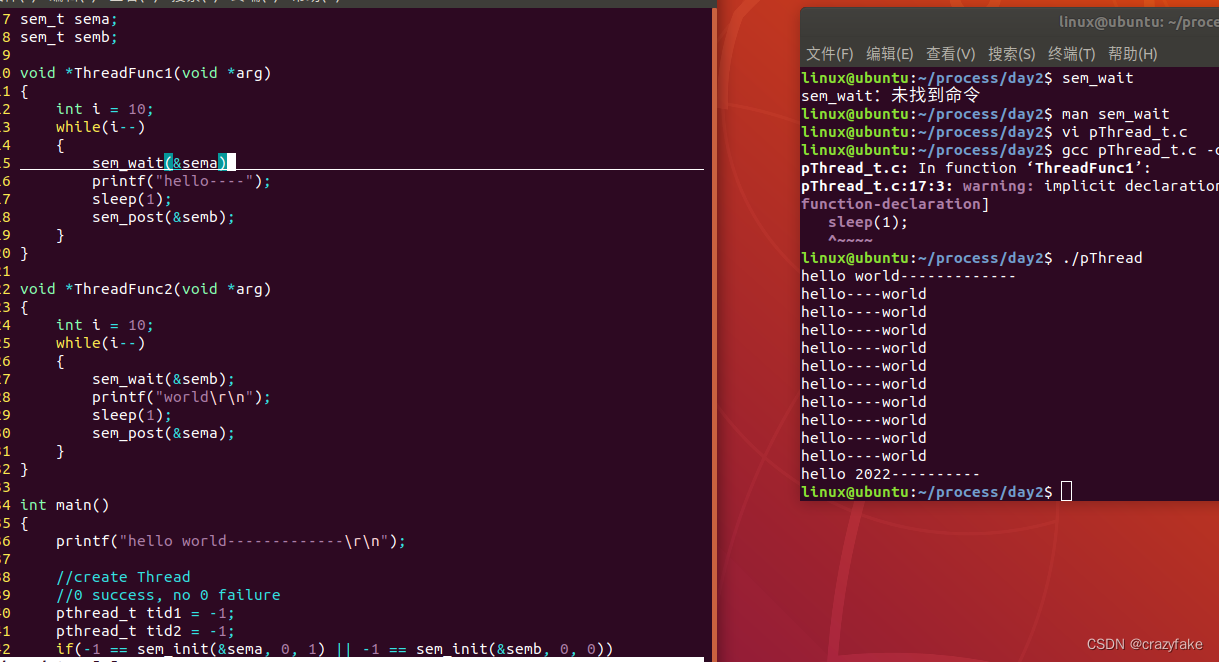Select the hello 2022 output line

[880, 473]
